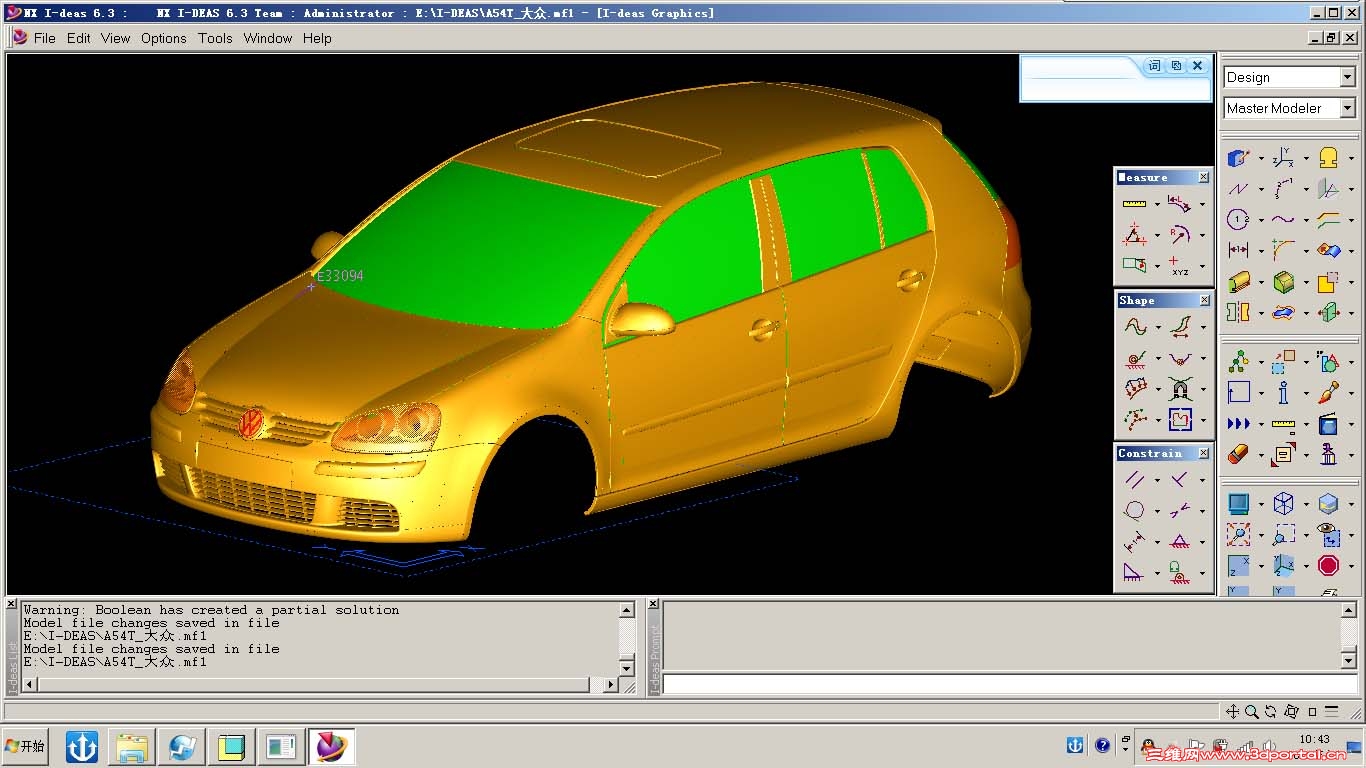Click the measure ruler icon in main toolbar
This screenshot has height=768, width=1366.
click(1283, 424)
